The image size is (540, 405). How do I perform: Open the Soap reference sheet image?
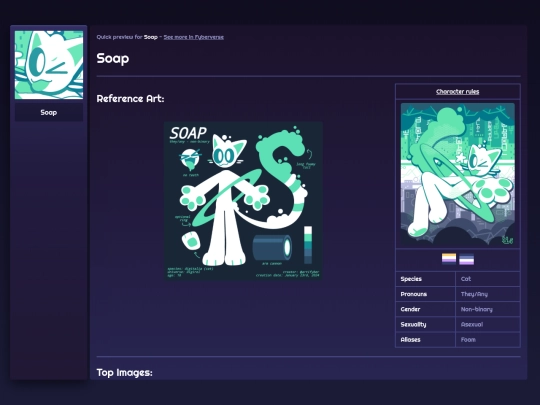tap(243, 200)
